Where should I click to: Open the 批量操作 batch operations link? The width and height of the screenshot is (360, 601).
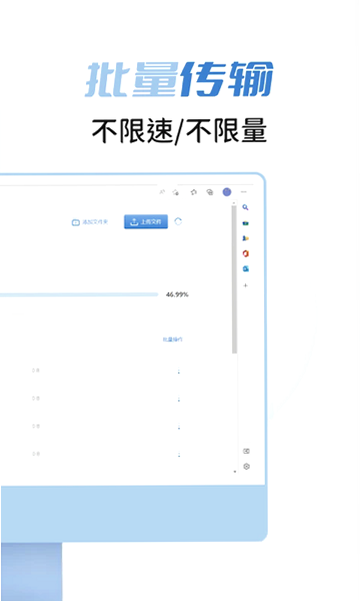coord(173,339)
